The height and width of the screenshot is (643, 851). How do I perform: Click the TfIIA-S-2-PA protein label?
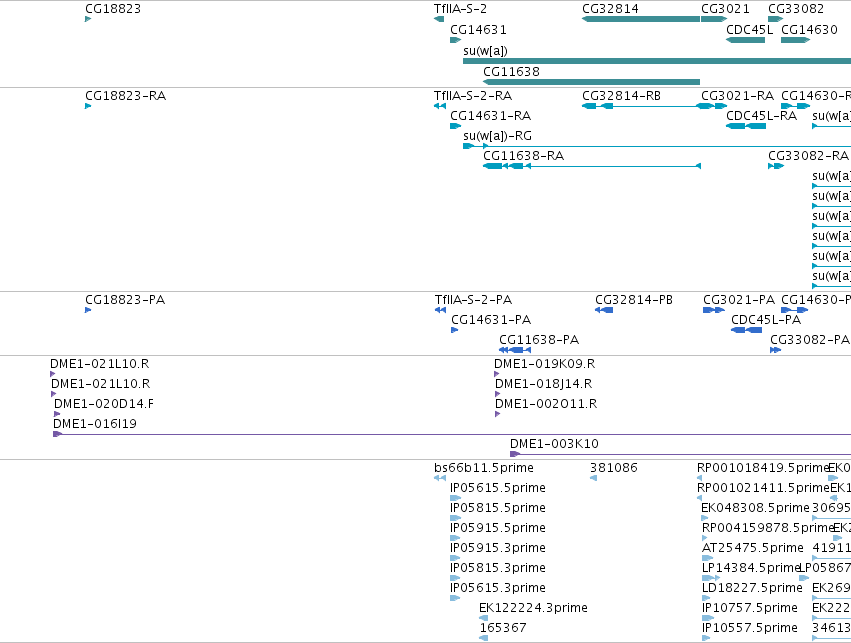473,300
